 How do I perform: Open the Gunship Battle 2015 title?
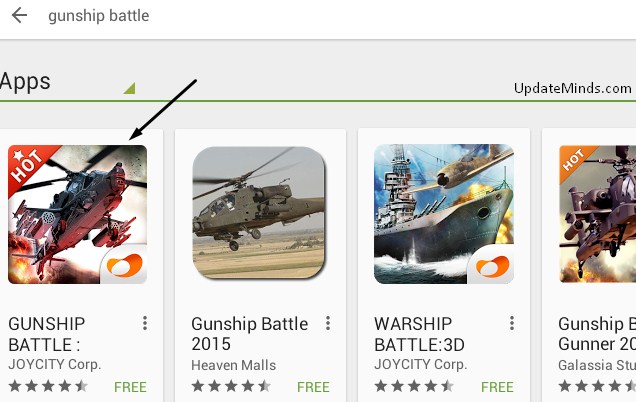click(249, 334)
